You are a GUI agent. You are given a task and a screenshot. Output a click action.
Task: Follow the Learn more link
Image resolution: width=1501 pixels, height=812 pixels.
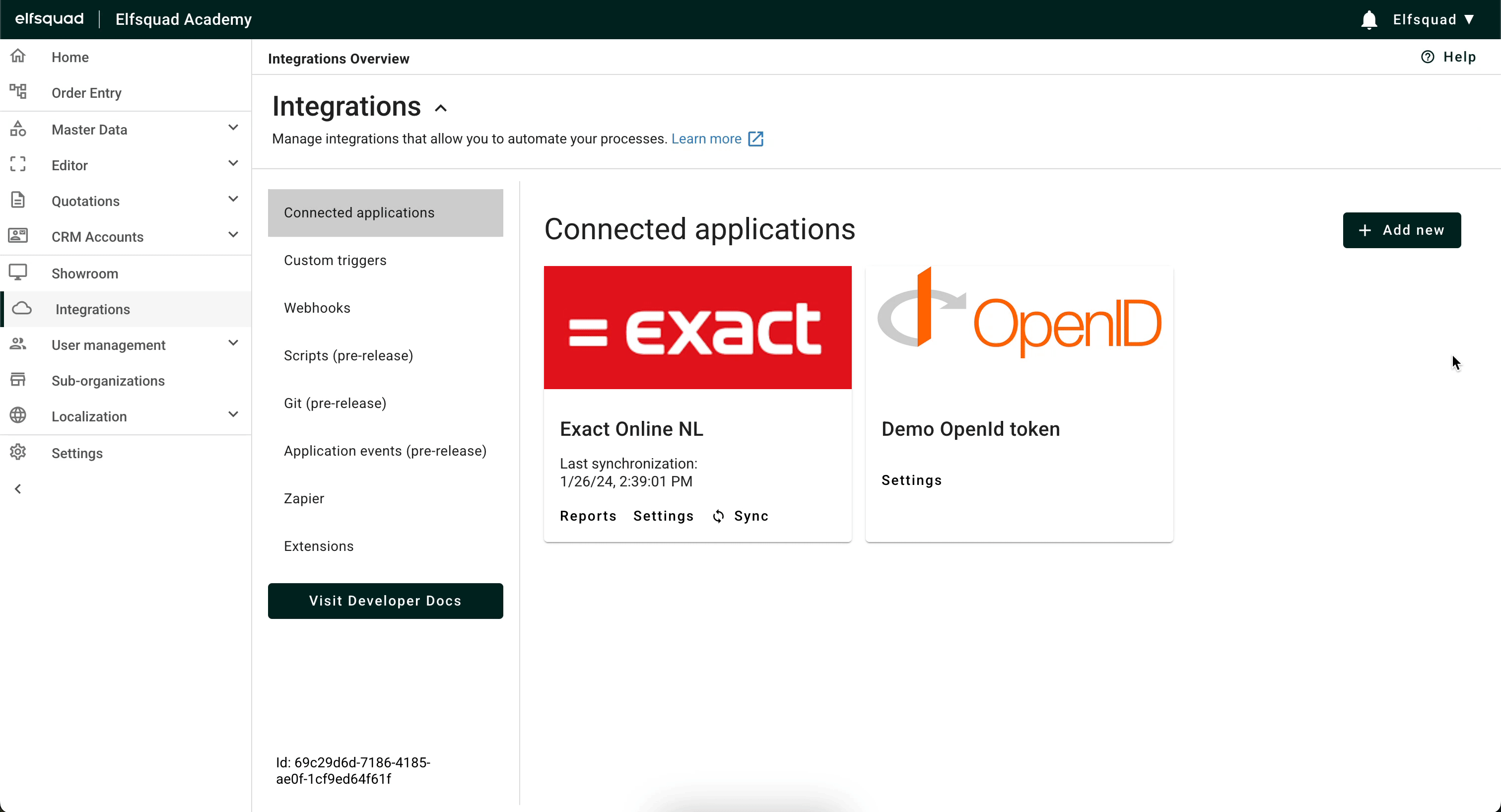tap(706, 138)
